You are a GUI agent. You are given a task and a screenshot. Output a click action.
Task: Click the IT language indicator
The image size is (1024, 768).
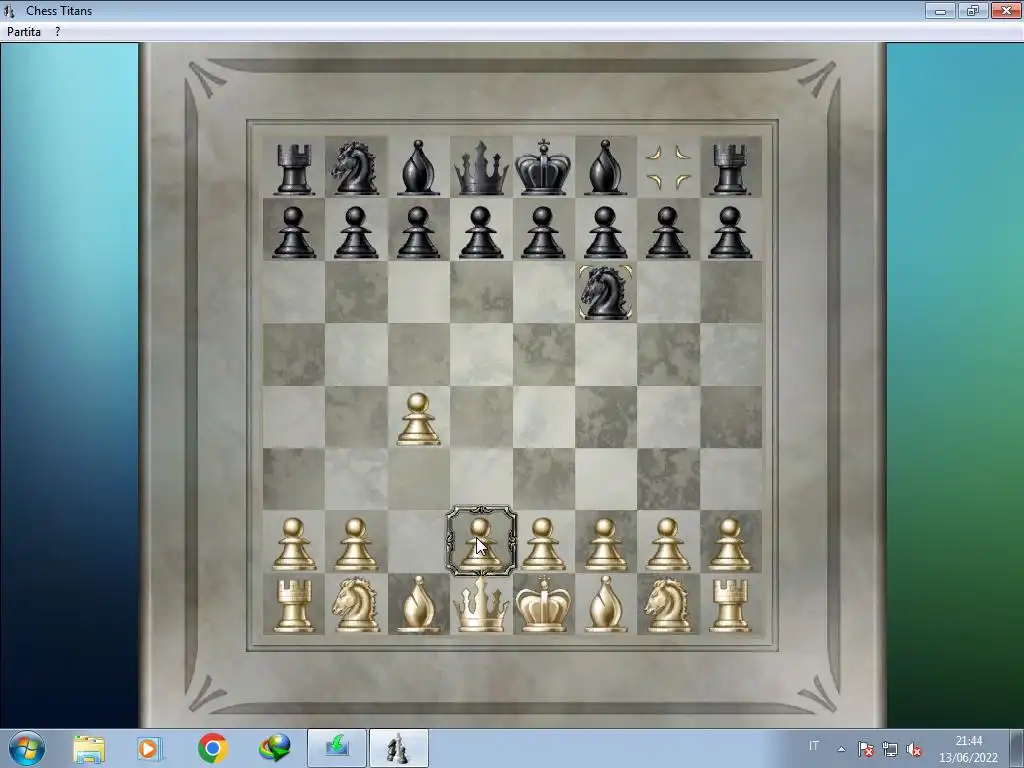click(814, 746)
